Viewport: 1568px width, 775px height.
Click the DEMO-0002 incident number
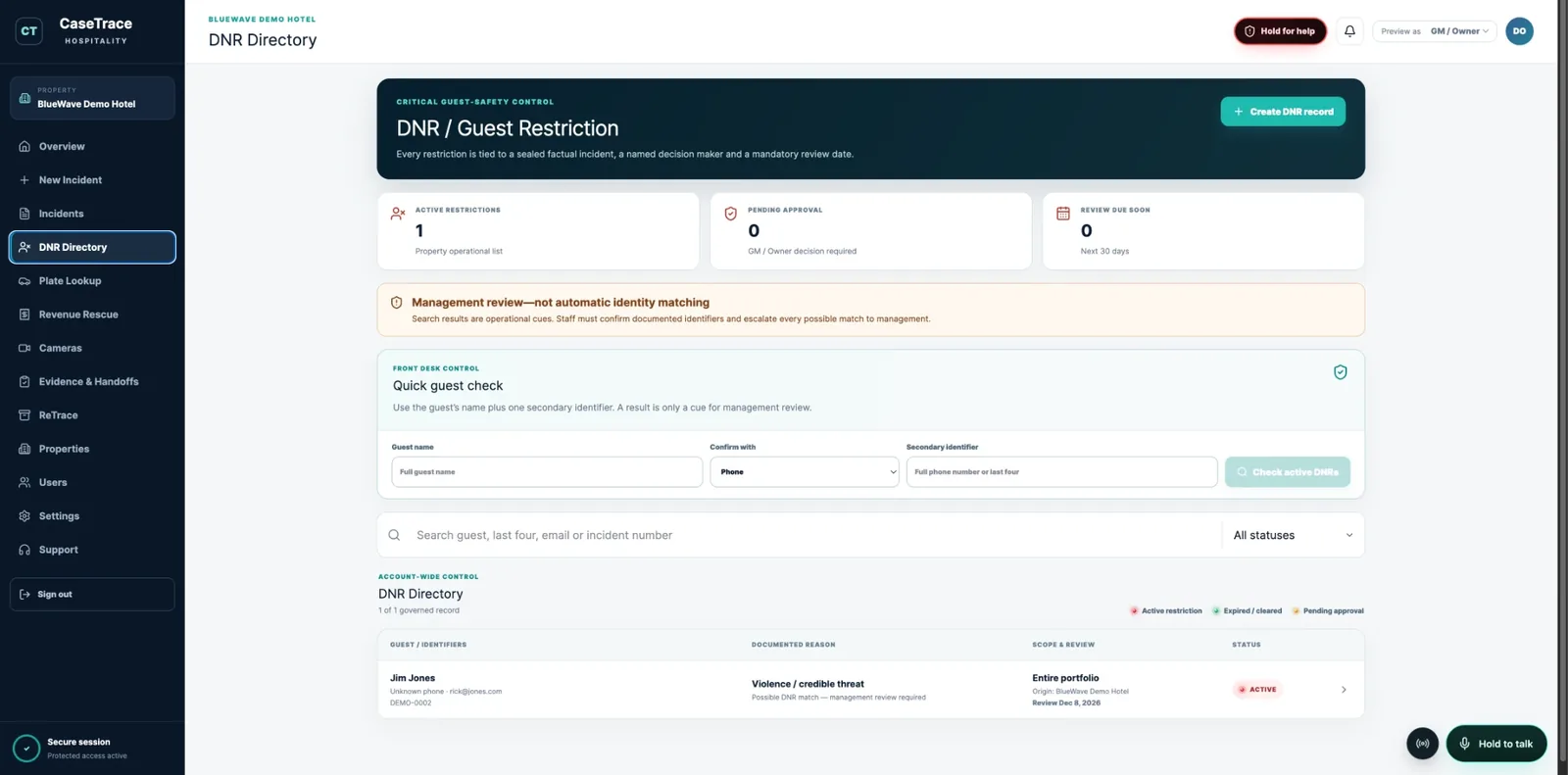(x=411, y=702)
